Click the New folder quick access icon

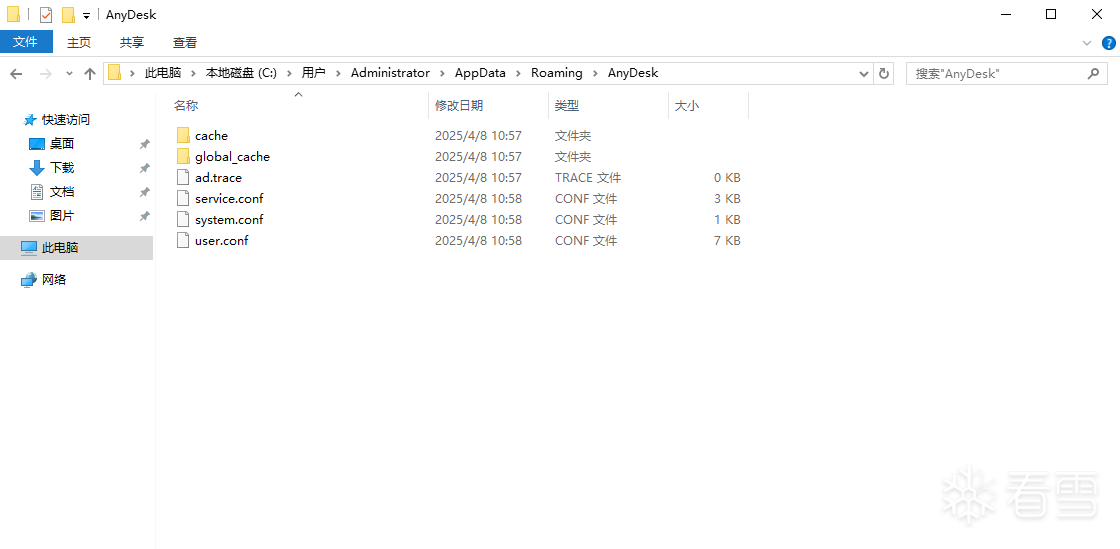tap(68, 14)
